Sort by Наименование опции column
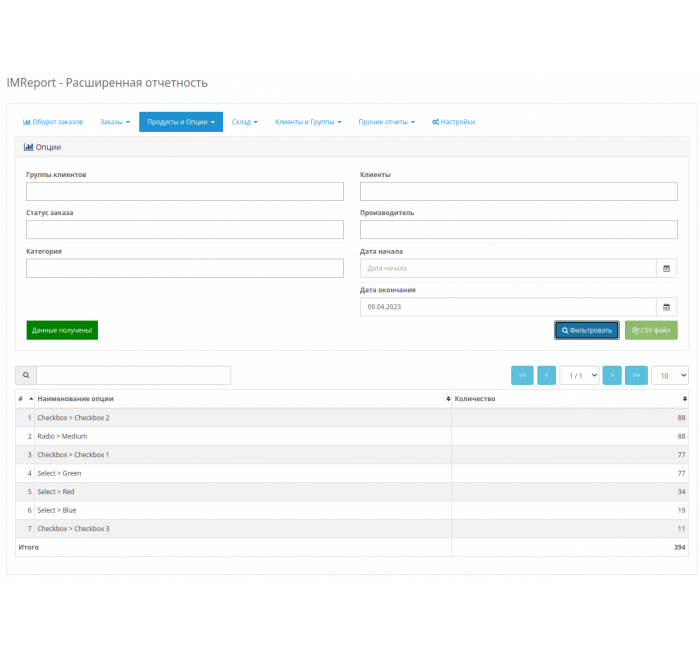 click(x=243, y=399)
